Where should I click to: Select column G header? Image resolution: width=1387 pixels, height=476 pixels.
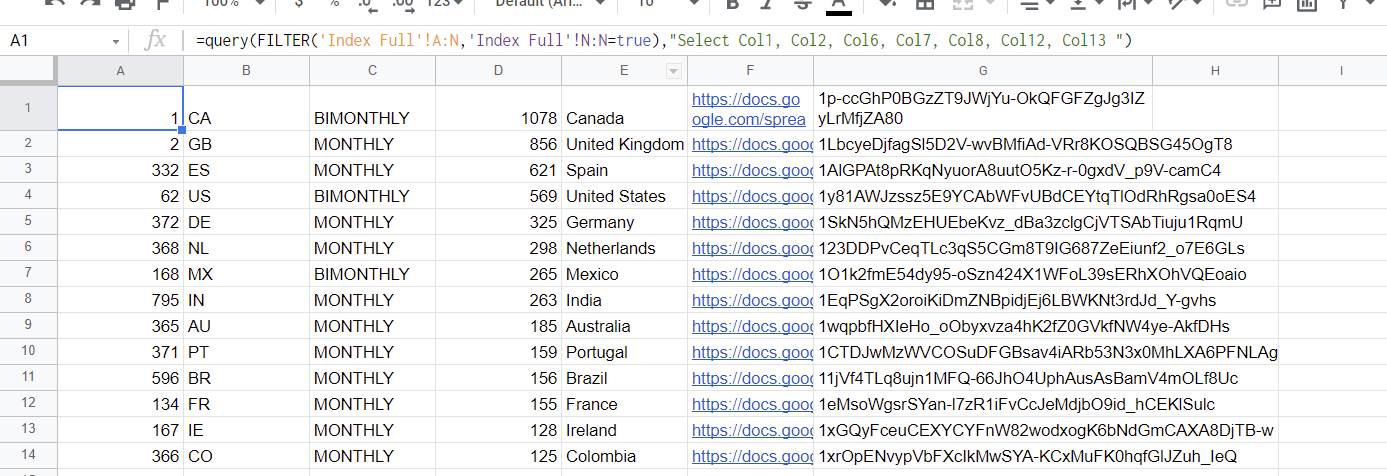coord(983,71)
